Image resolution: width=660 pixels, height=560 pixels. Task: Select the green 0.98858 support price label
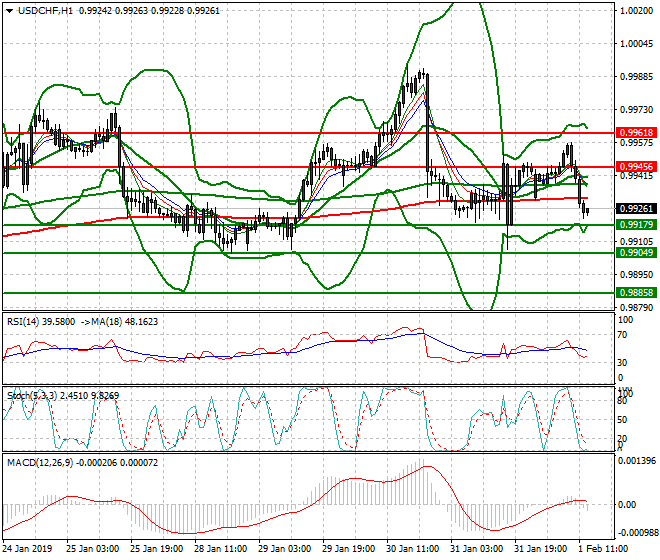(636, 292)
